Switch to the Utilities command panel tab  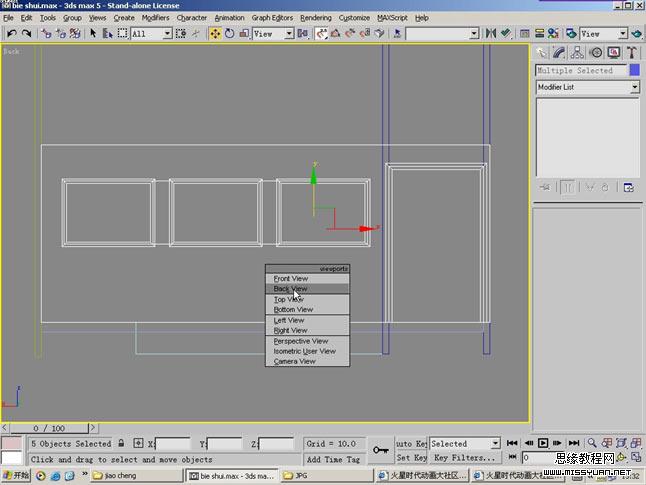632,52
